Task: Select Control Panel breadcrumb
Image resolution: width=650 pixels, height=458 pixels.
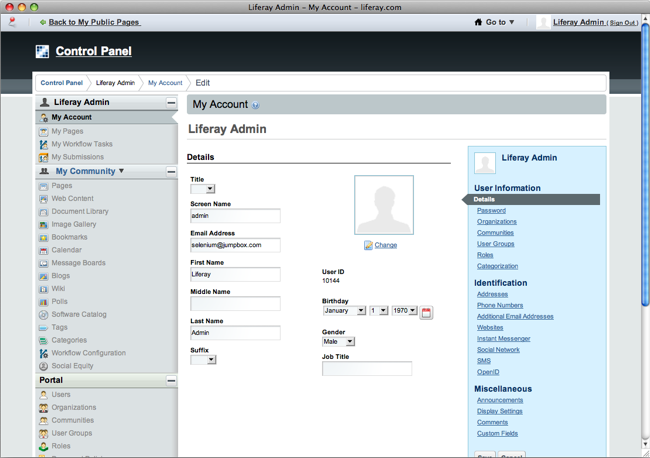Action: coord(62,83)
